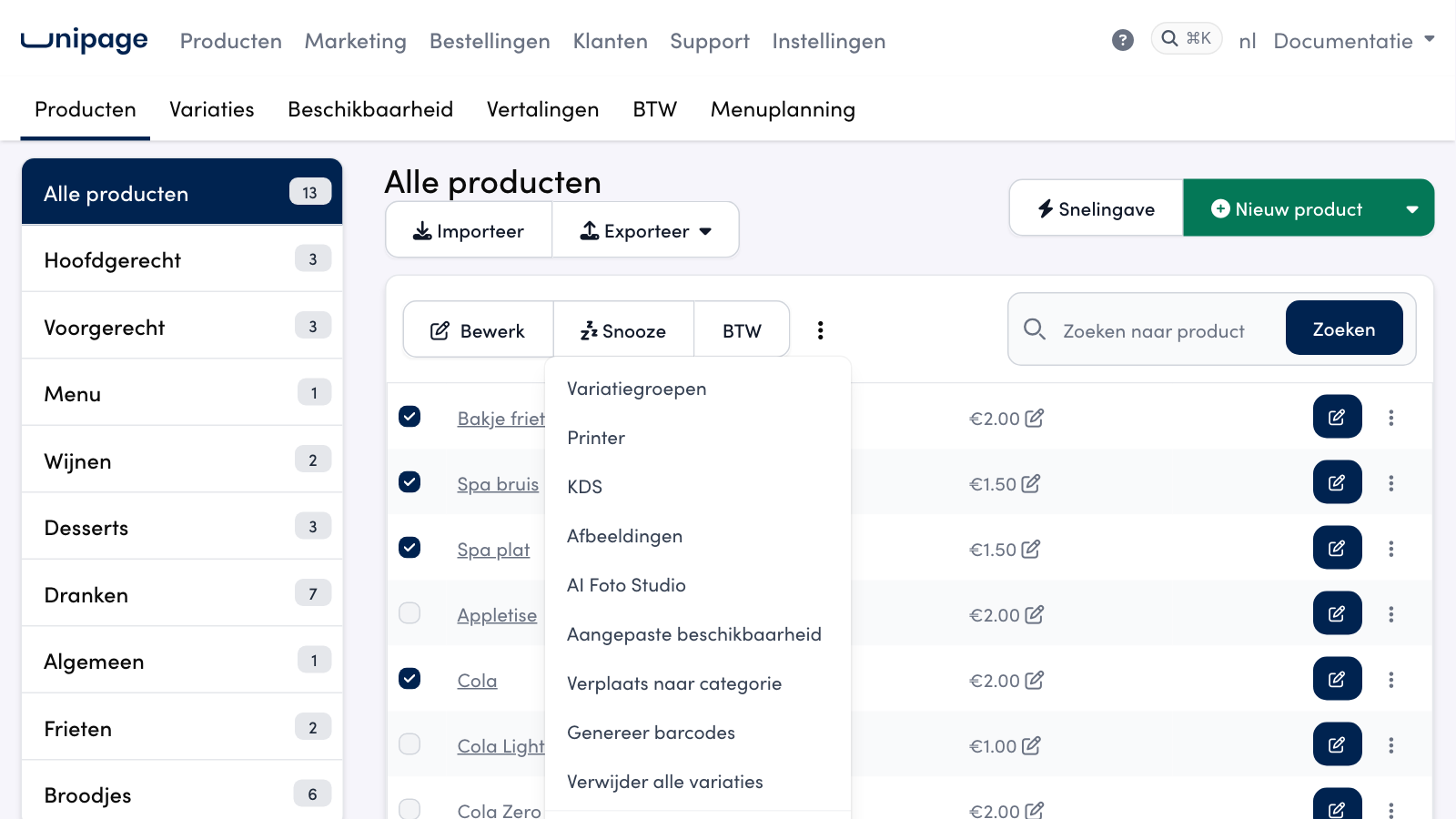Image resolution: width=1456 pixels, height=819 pixels.
Task: Open the help question mark icon
Action: (x=1123, y=40)
